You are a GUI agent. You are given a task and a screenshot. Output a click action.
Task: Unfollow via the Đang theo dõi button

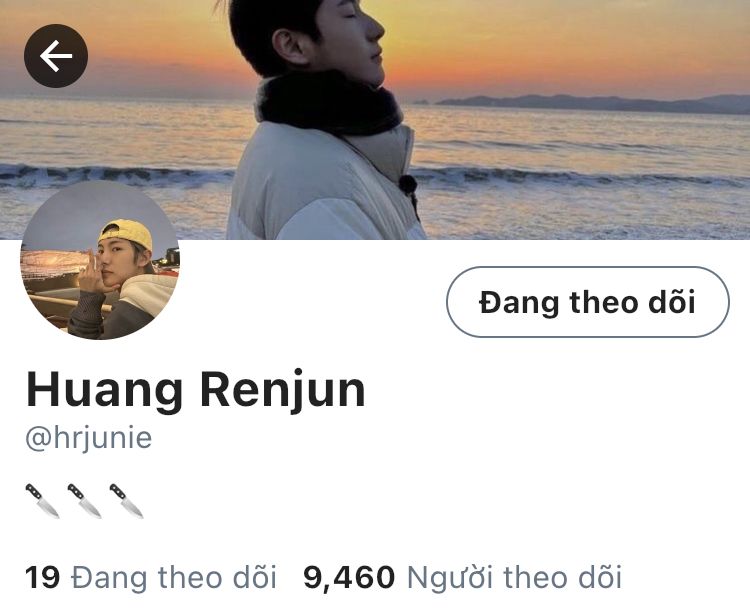[588, 302]
